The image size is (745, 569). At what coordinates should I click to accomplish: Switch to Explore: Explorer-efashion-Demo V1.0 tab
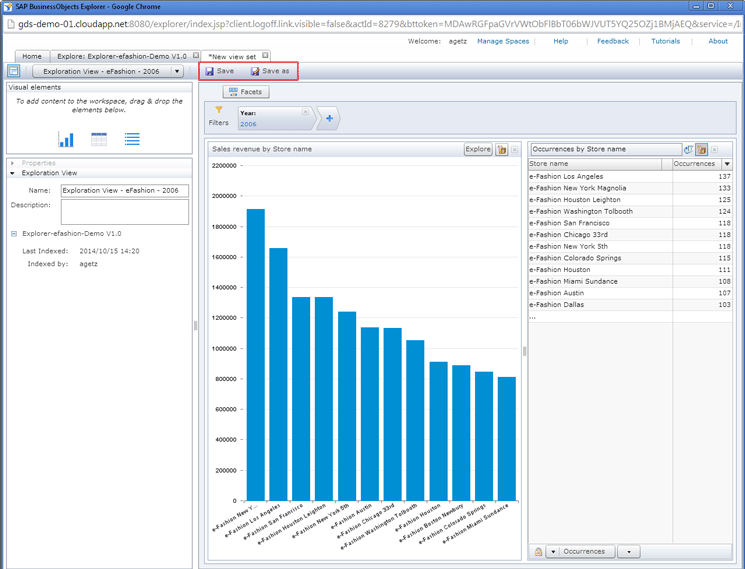click(x=121, y=57)
